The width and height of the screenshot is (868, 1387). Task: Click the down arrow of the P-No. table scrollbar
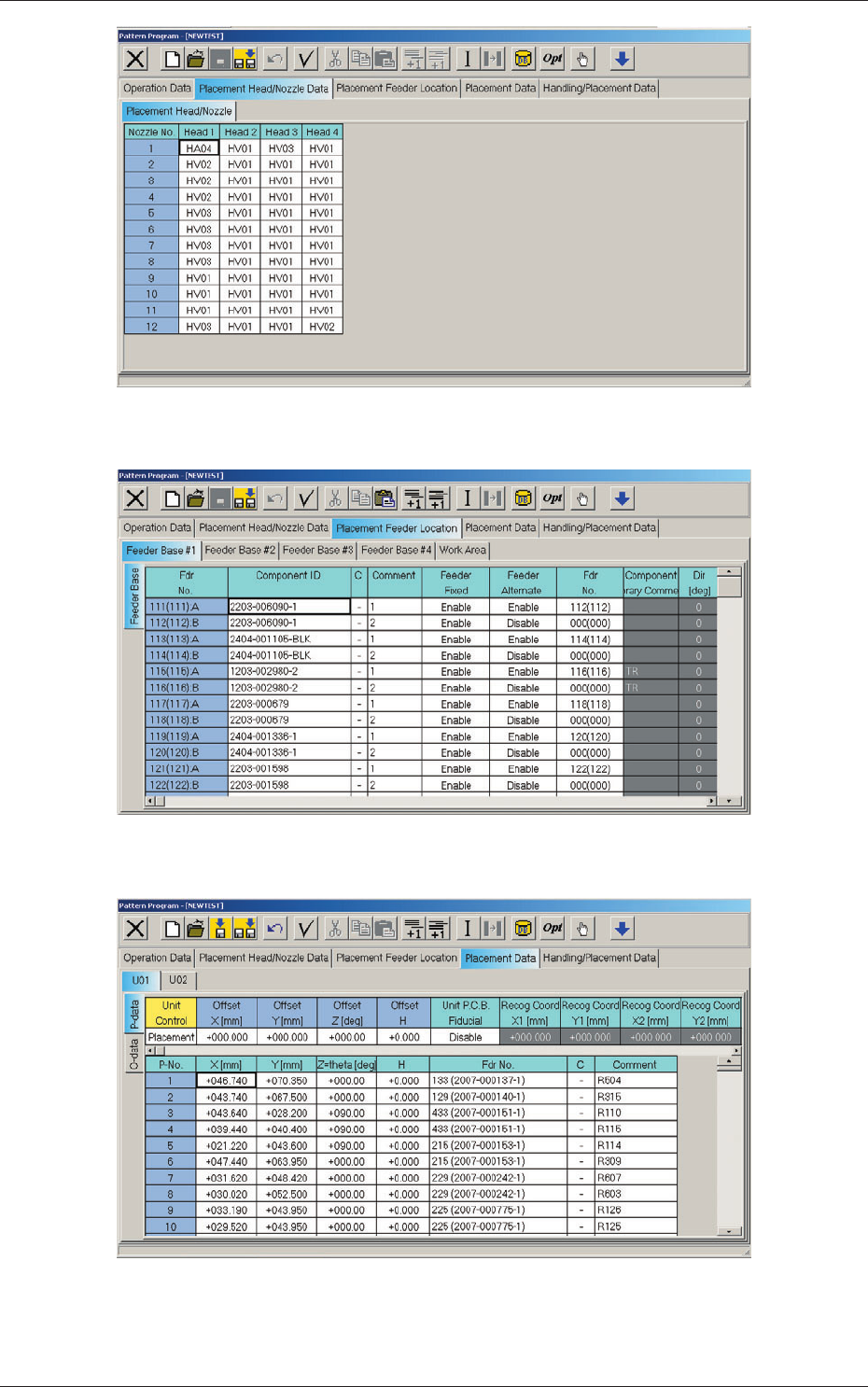(730, 1230)
